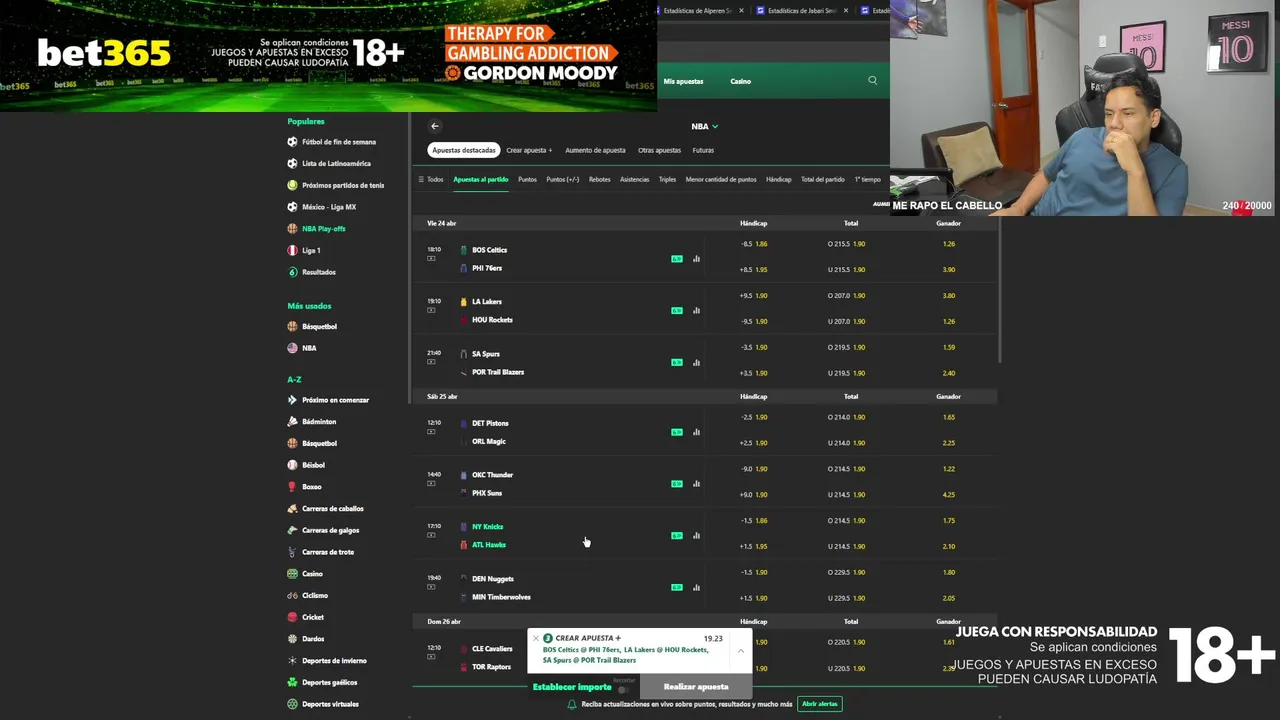Open bet builder icon for Thunder vs Suns

[x=677, y=484]
